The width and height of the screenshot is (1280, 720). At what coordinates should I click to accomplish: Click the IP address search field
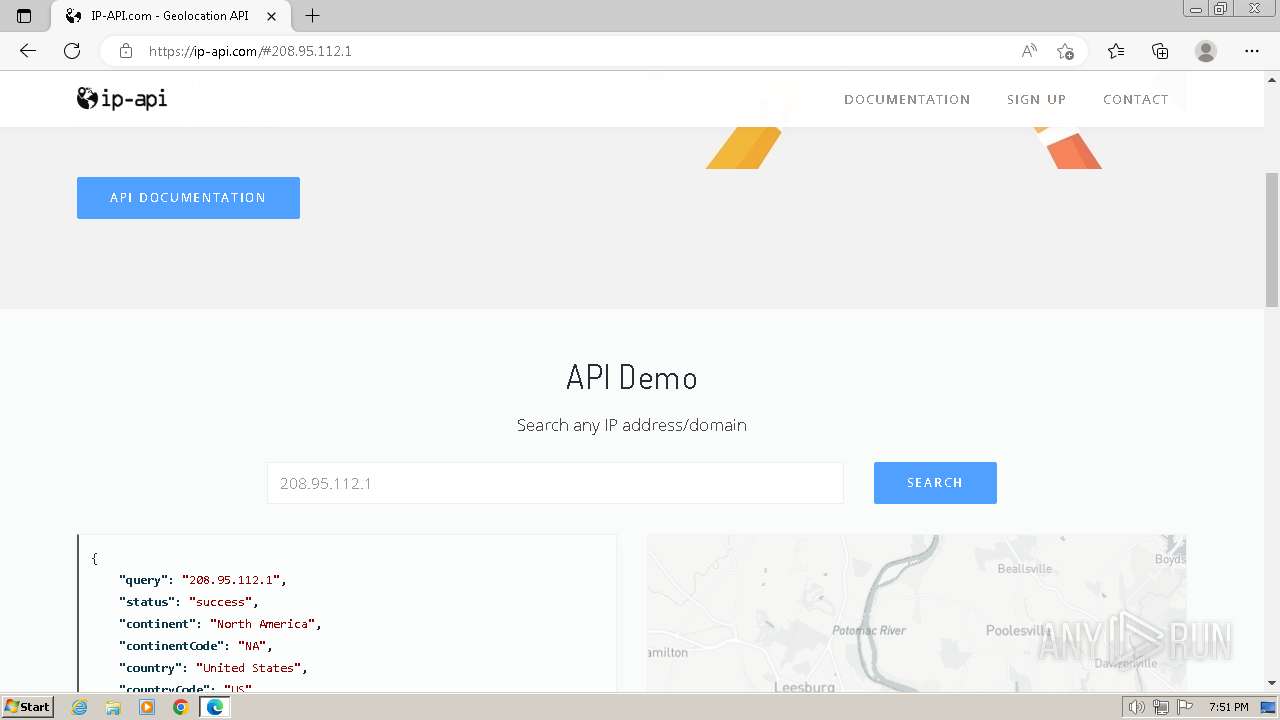click(555, 483)
